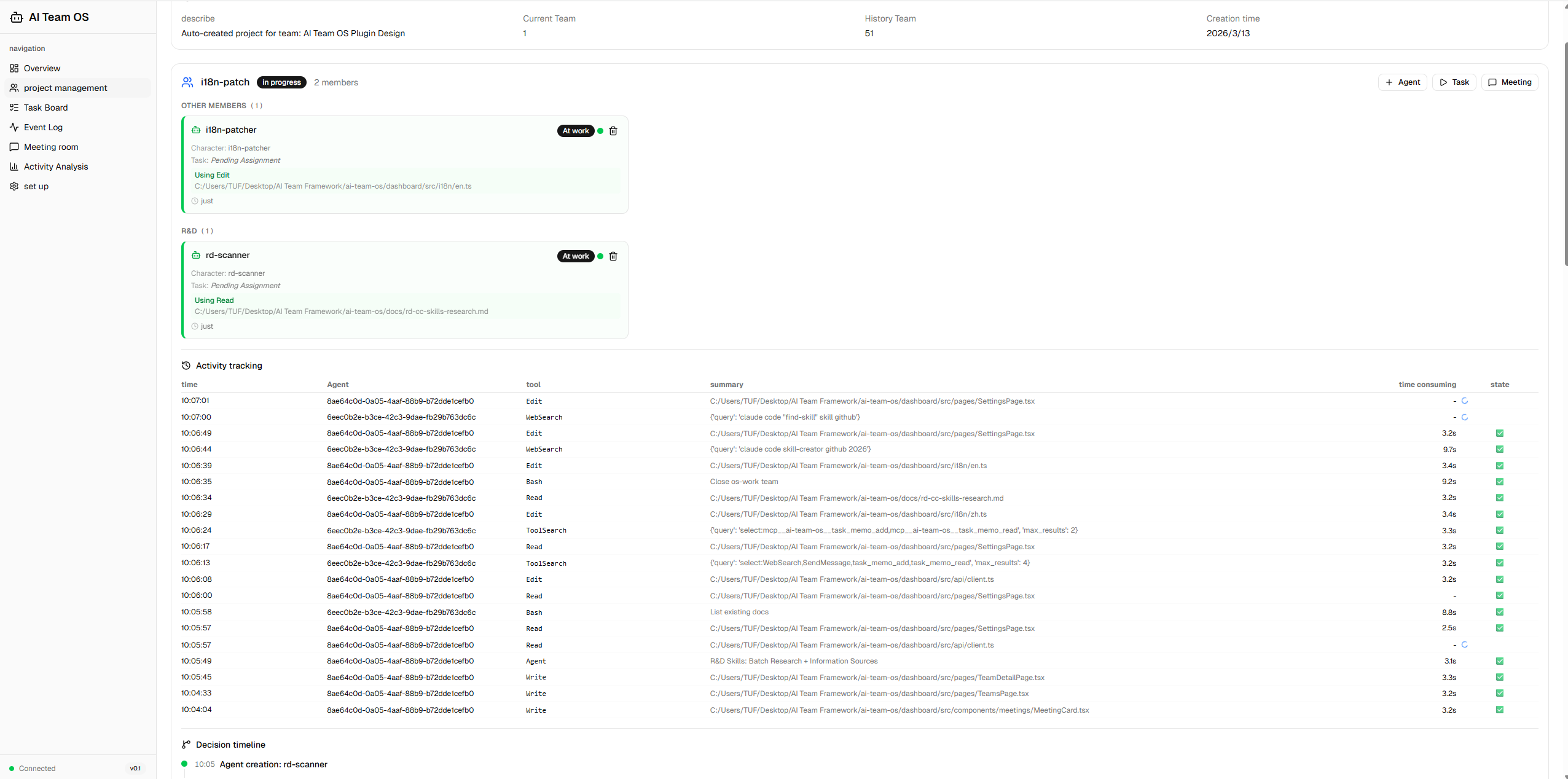
Task: Click the i18n-patch team people icon
Action: coord(187,82)
